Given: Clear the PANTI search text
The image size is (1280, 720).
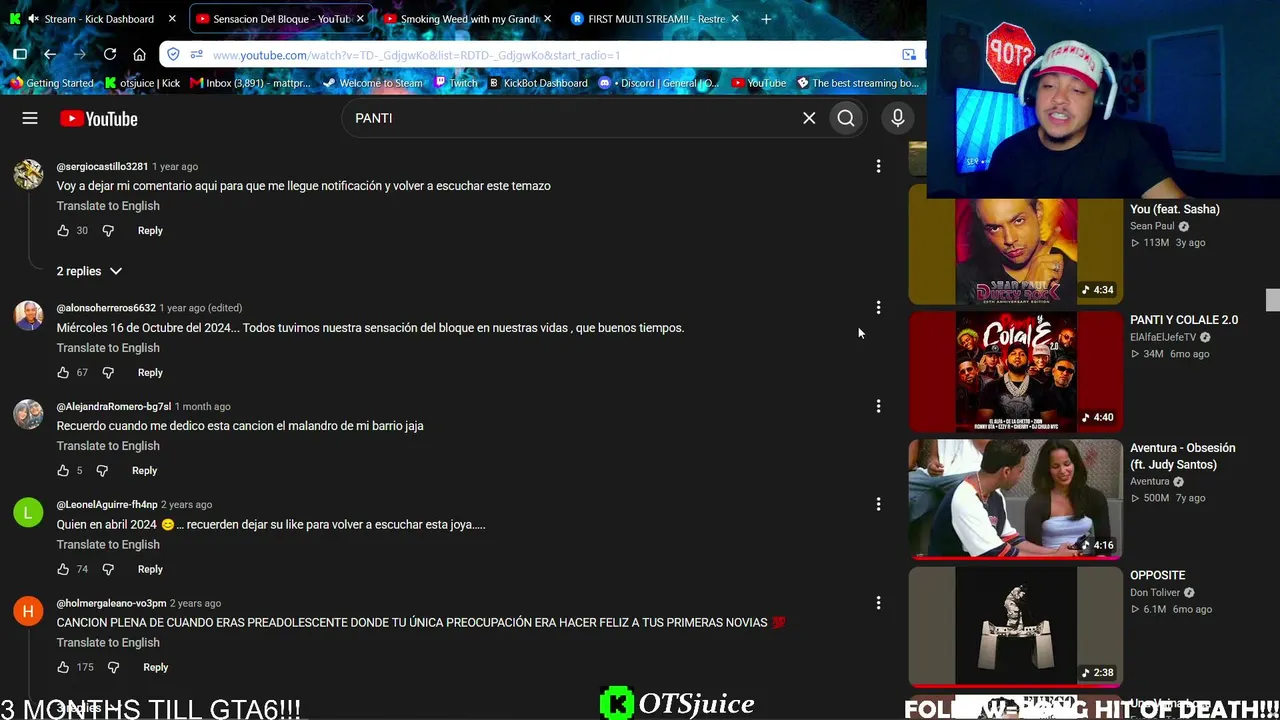Looking at the screenshot, I should 809,118.
